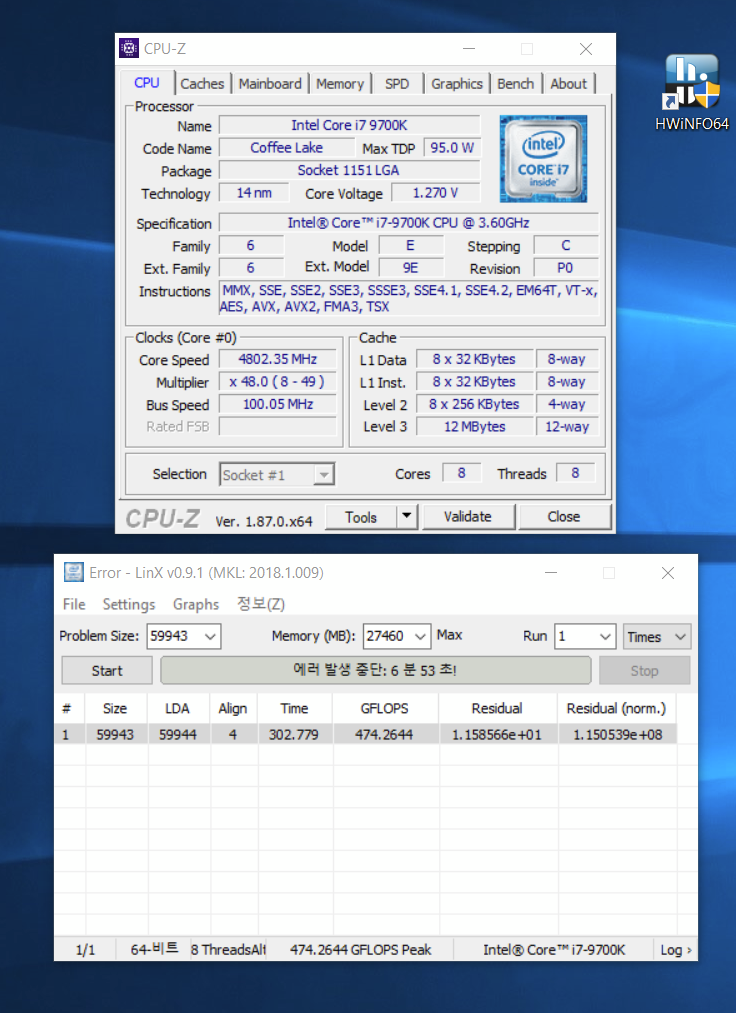Open the Memory tab in CPU-Z
This screenshot has height=1013, width=736.
click(x=340, y=84)
